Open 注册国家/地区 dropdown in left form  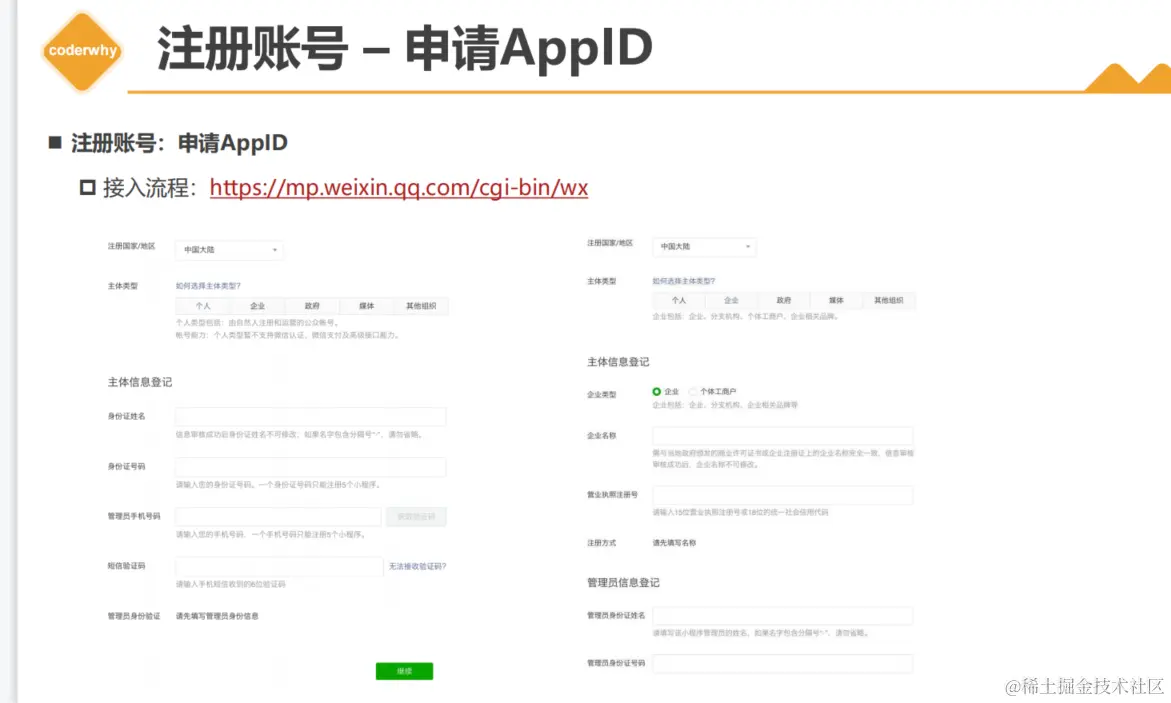point(229,250)
